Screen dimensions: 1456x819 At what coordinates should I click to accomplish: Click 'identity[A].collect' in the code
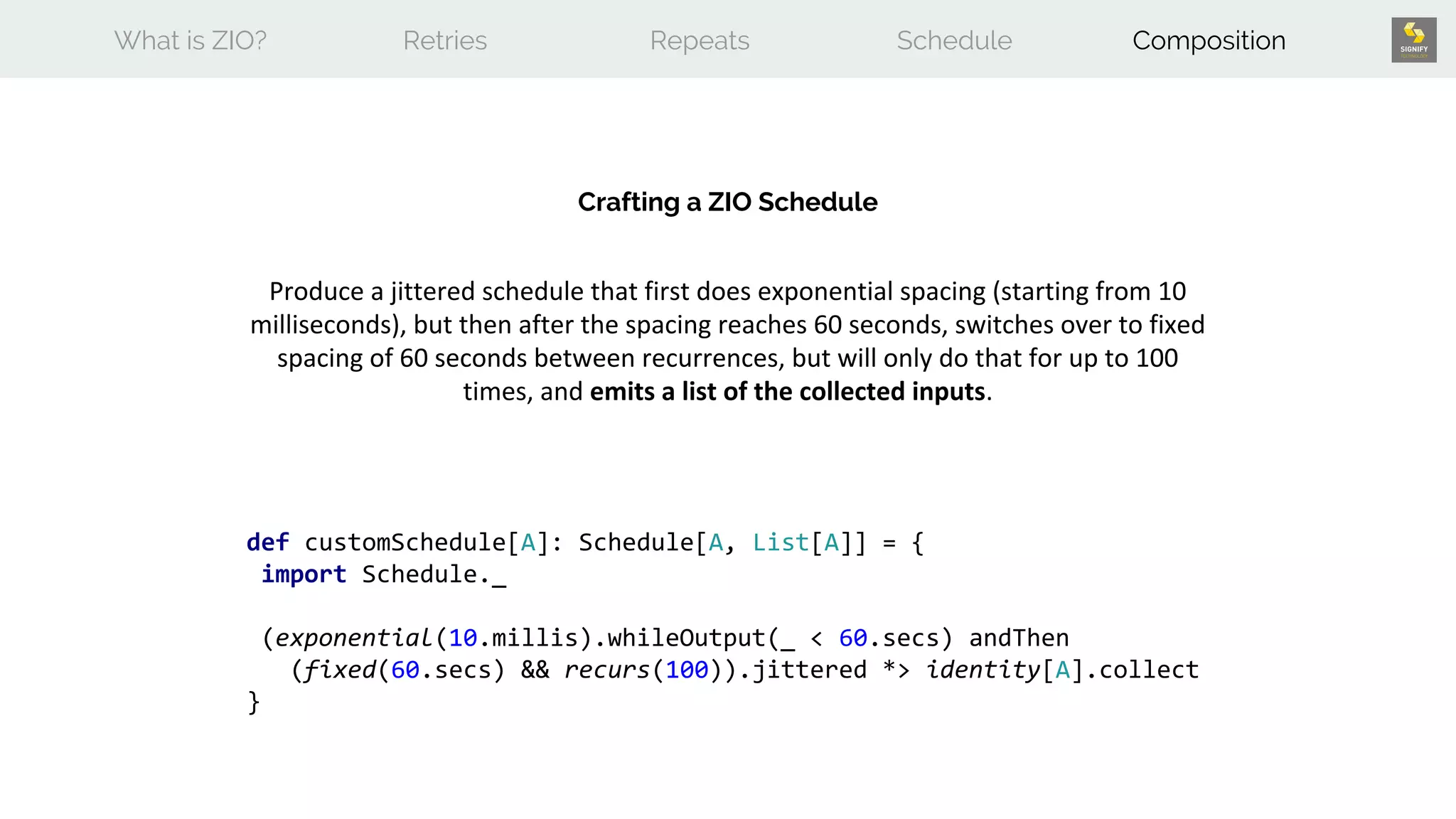[1062, 670]
